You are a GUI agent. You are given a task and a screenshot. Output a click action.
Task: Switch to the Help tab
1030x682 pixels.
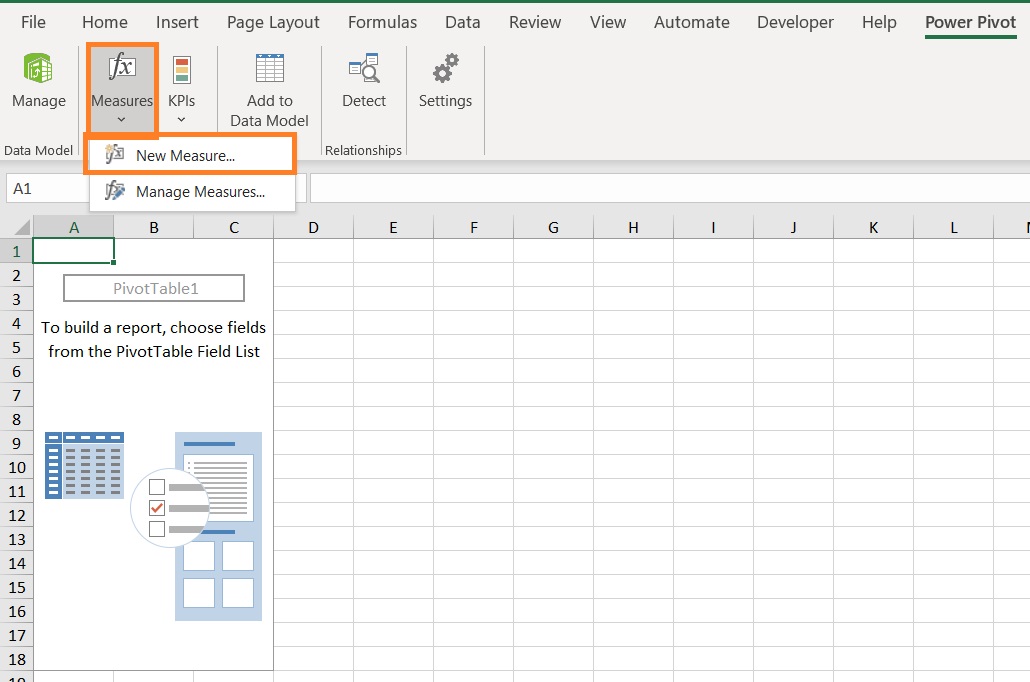[879, 22]
